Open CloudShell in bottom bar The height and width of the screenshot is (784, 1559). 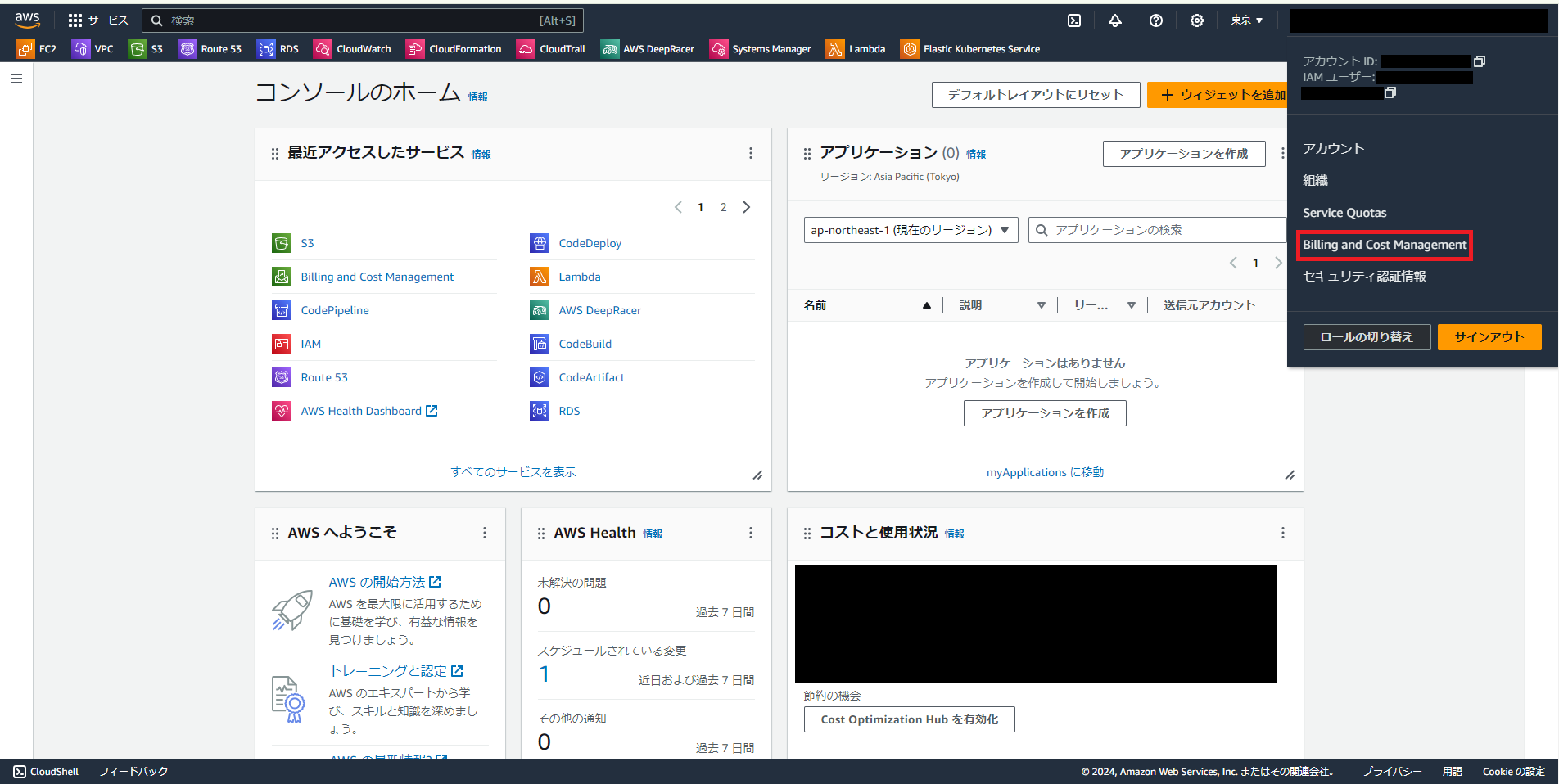pos(46,772)
